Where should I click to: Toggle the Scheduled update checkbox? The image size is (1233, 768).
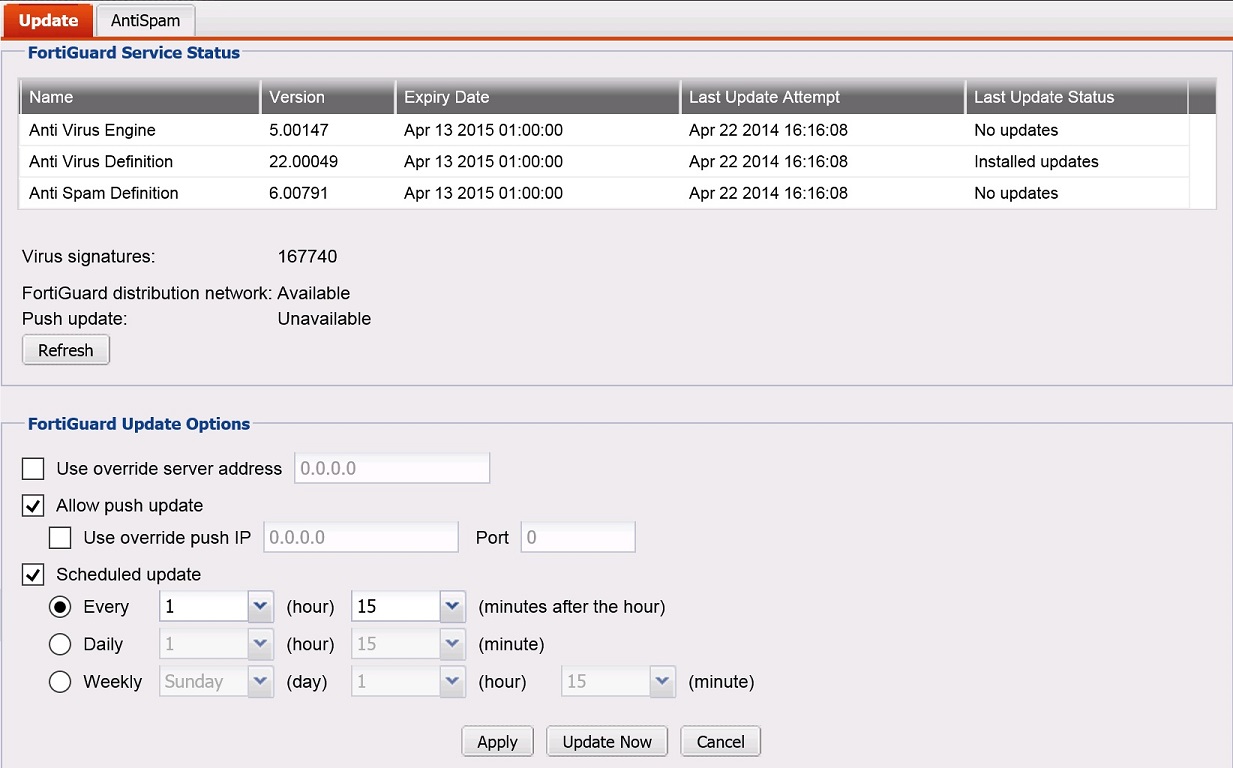click(x=33, y=574)
